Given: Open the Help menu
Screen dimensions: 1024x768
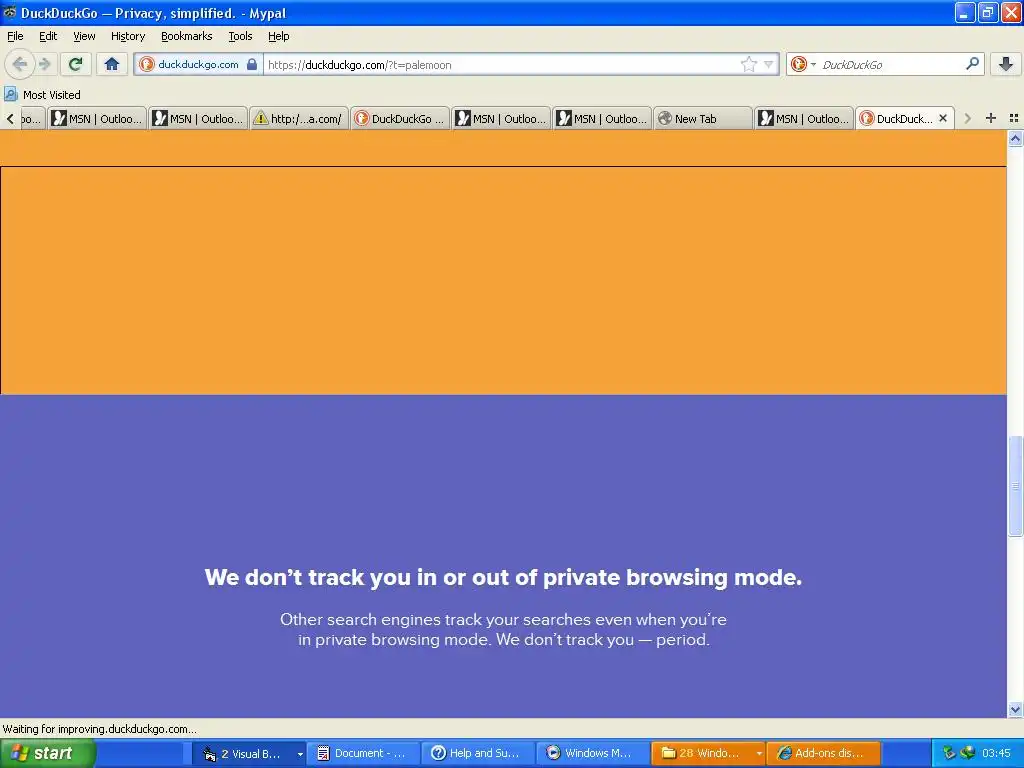Looking at the screenshot, I should pos(278,36).
